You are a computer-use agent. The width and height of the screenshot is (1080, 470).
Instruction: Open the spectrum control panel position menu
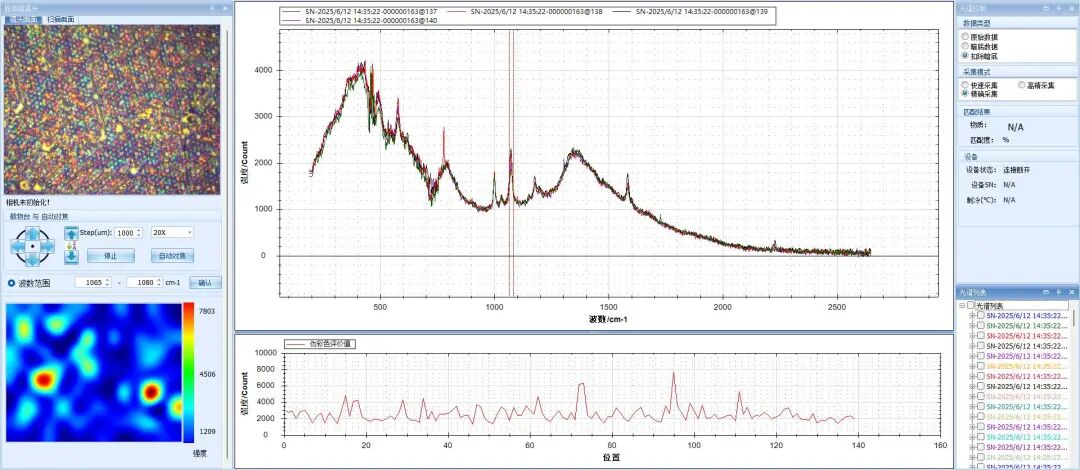coord(1047,8)
